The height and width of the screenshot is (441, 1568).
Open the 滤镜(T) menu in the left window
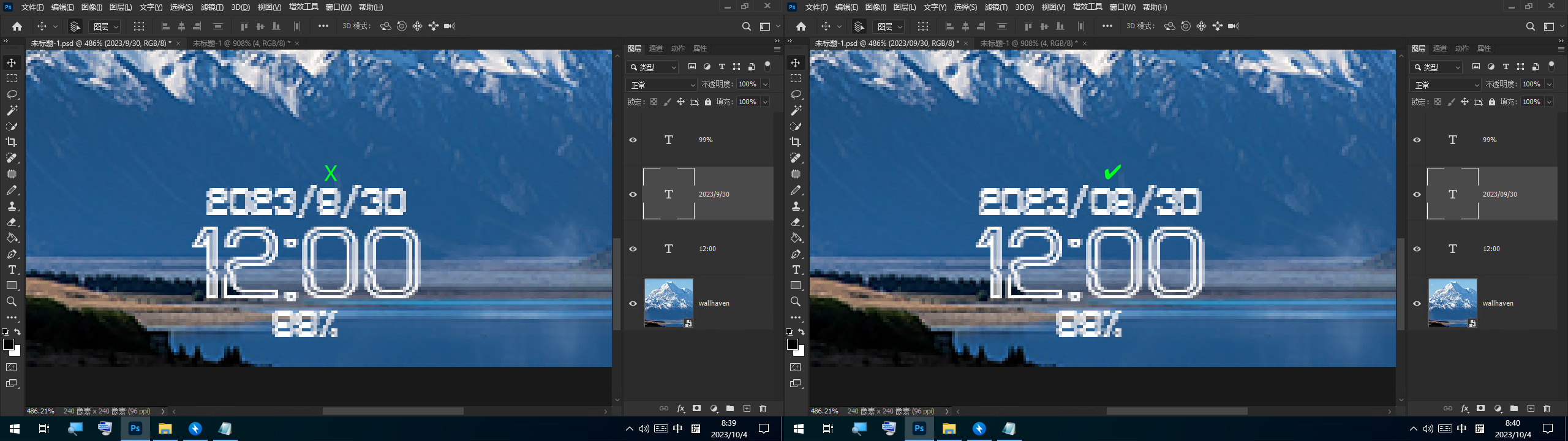212,7
